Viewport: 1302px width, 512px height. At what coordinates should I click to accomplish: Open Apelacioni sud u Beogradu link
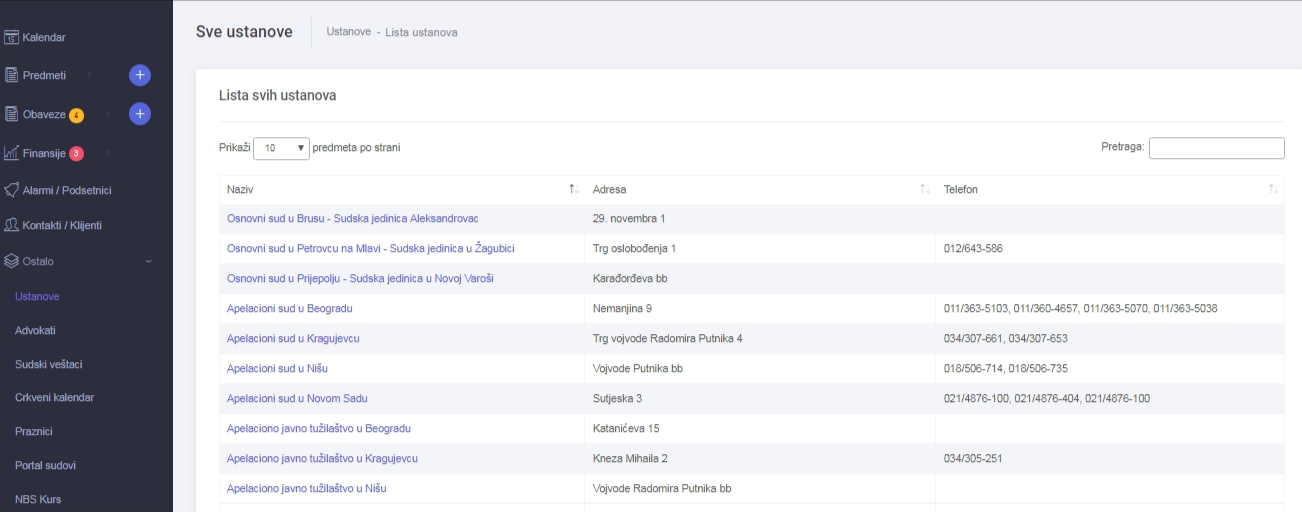point(289,309)
